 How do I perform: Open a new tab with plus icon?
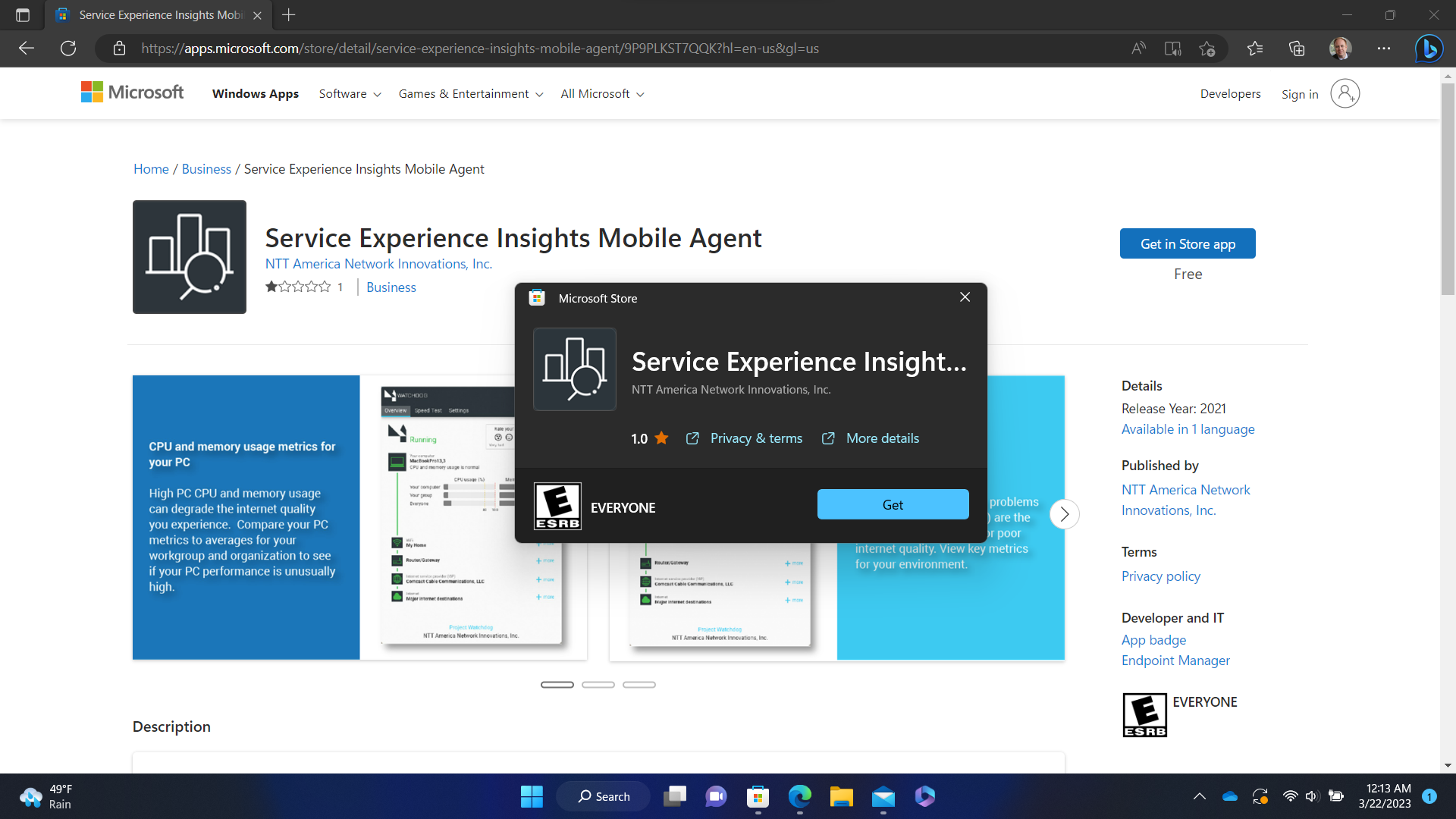pos(288,15)
